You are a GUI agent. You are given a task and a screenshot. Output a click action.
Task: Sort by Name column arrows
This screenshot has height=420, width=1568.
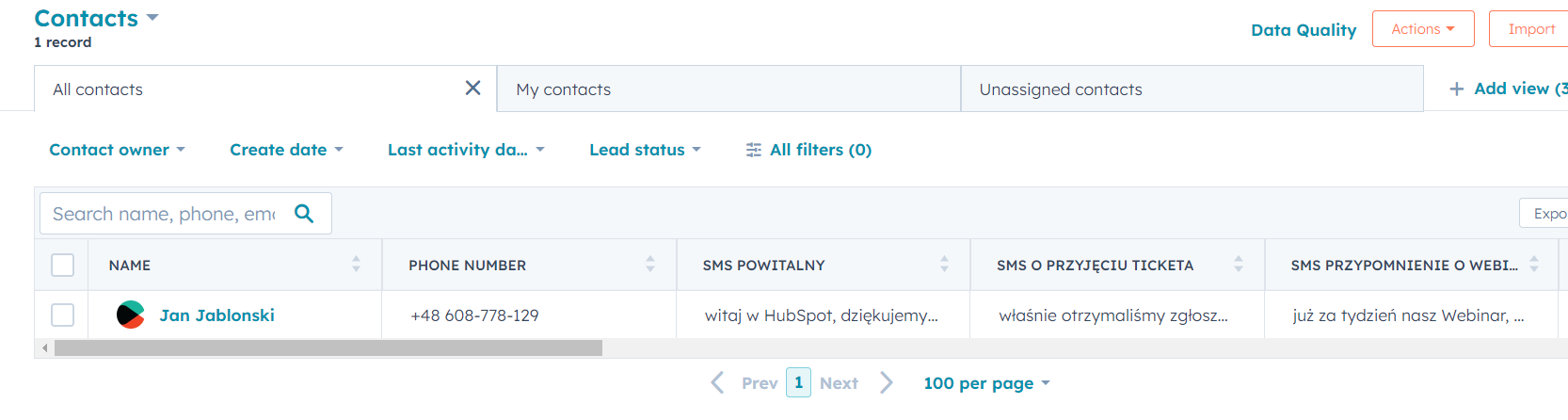tap(356, 265)
